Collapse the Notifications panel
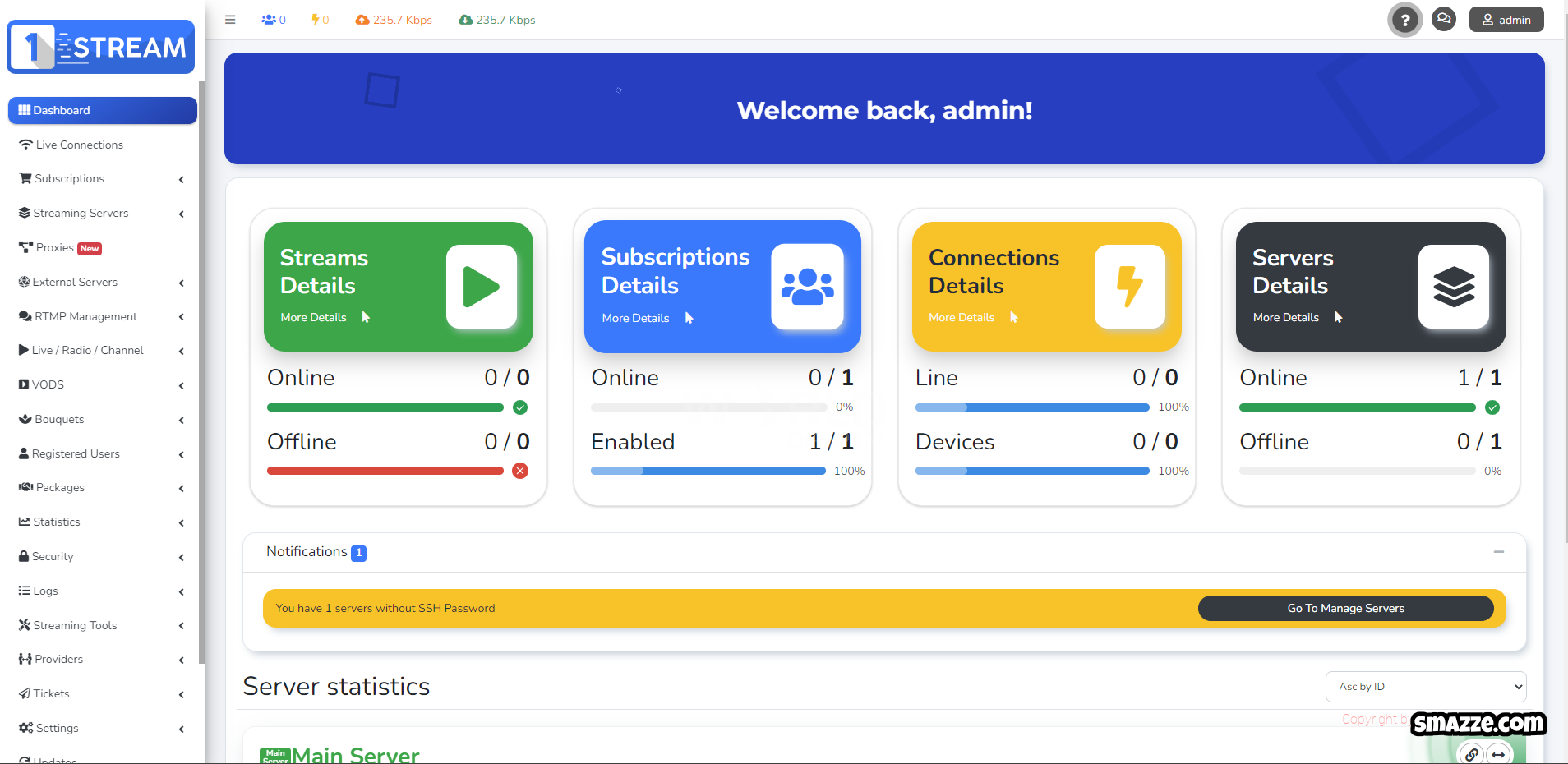 point(1498,552)
